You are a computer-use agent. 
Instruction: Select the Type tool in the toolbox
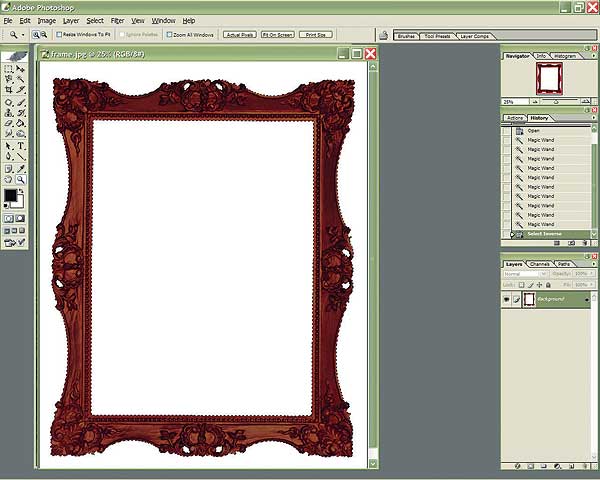[x=21, y=146]
